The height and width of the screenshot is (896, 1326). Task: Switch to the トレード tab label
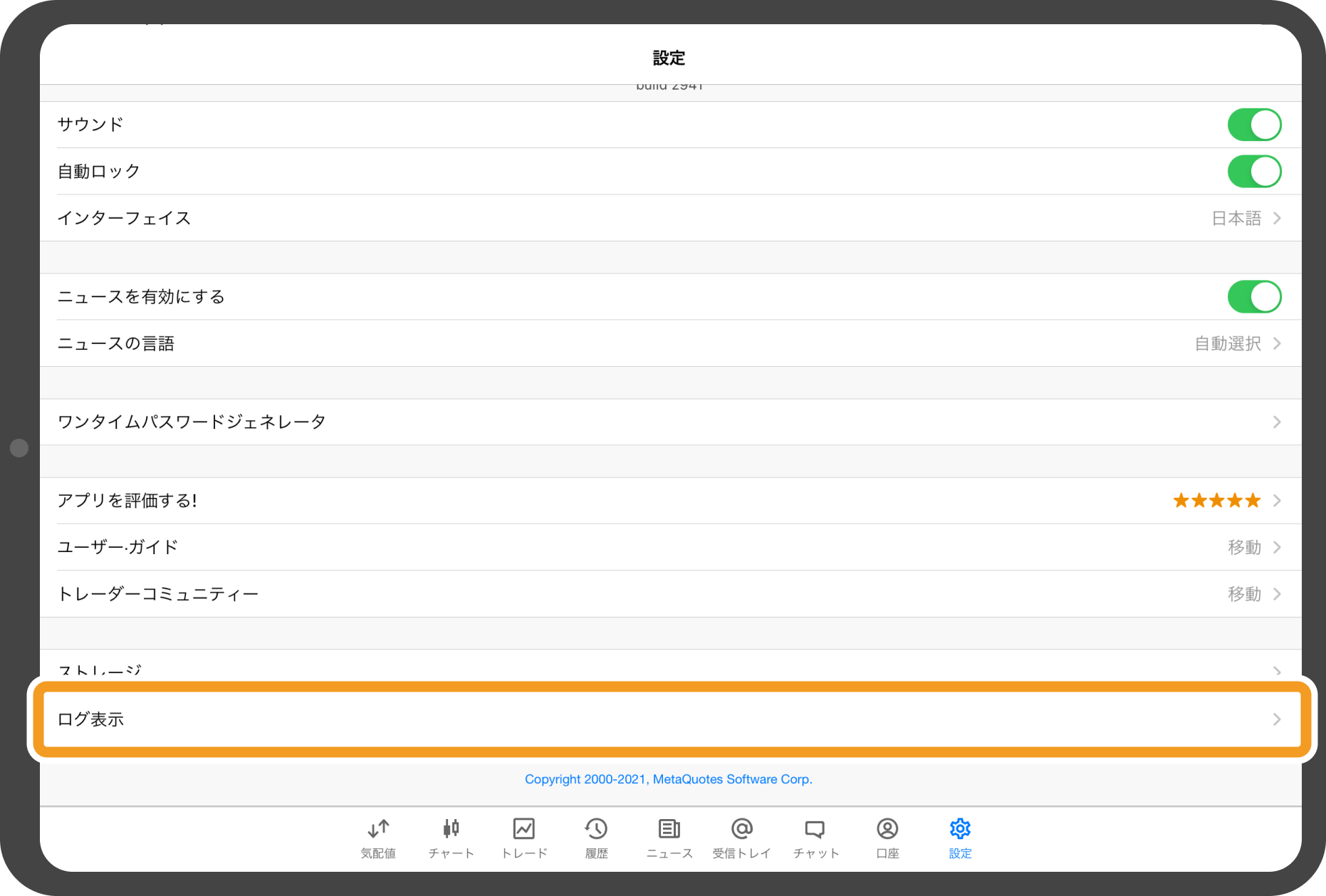pos(524,853)
